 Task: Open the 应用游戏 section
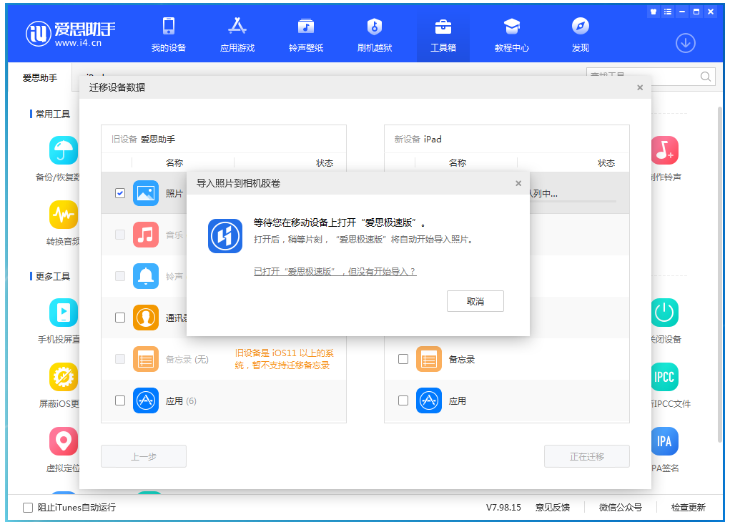pos(237,35)
